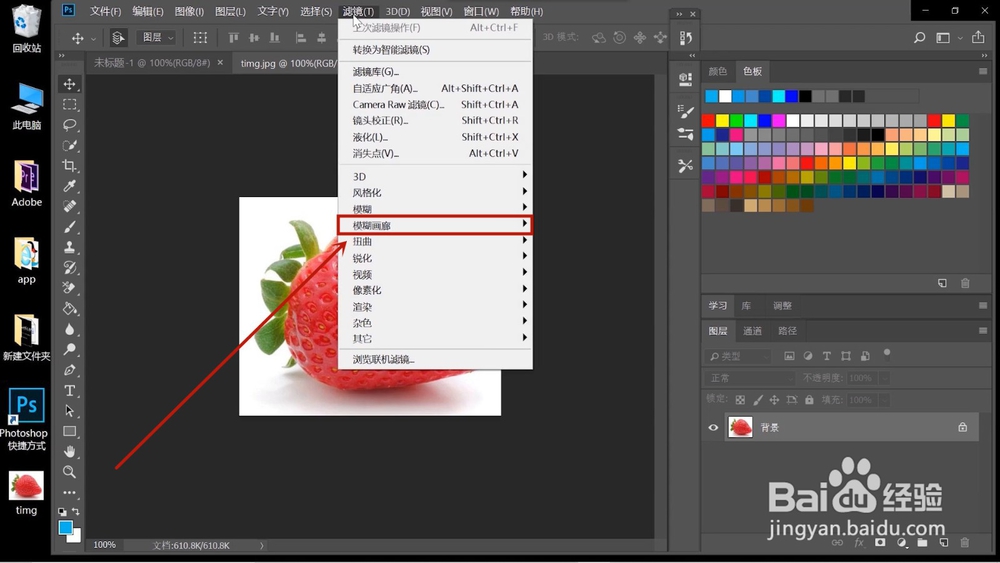Viewport: 1000px width, 563px height.
Task: Open the 此电脑 desktop icon
Action: tap(26, 106)
